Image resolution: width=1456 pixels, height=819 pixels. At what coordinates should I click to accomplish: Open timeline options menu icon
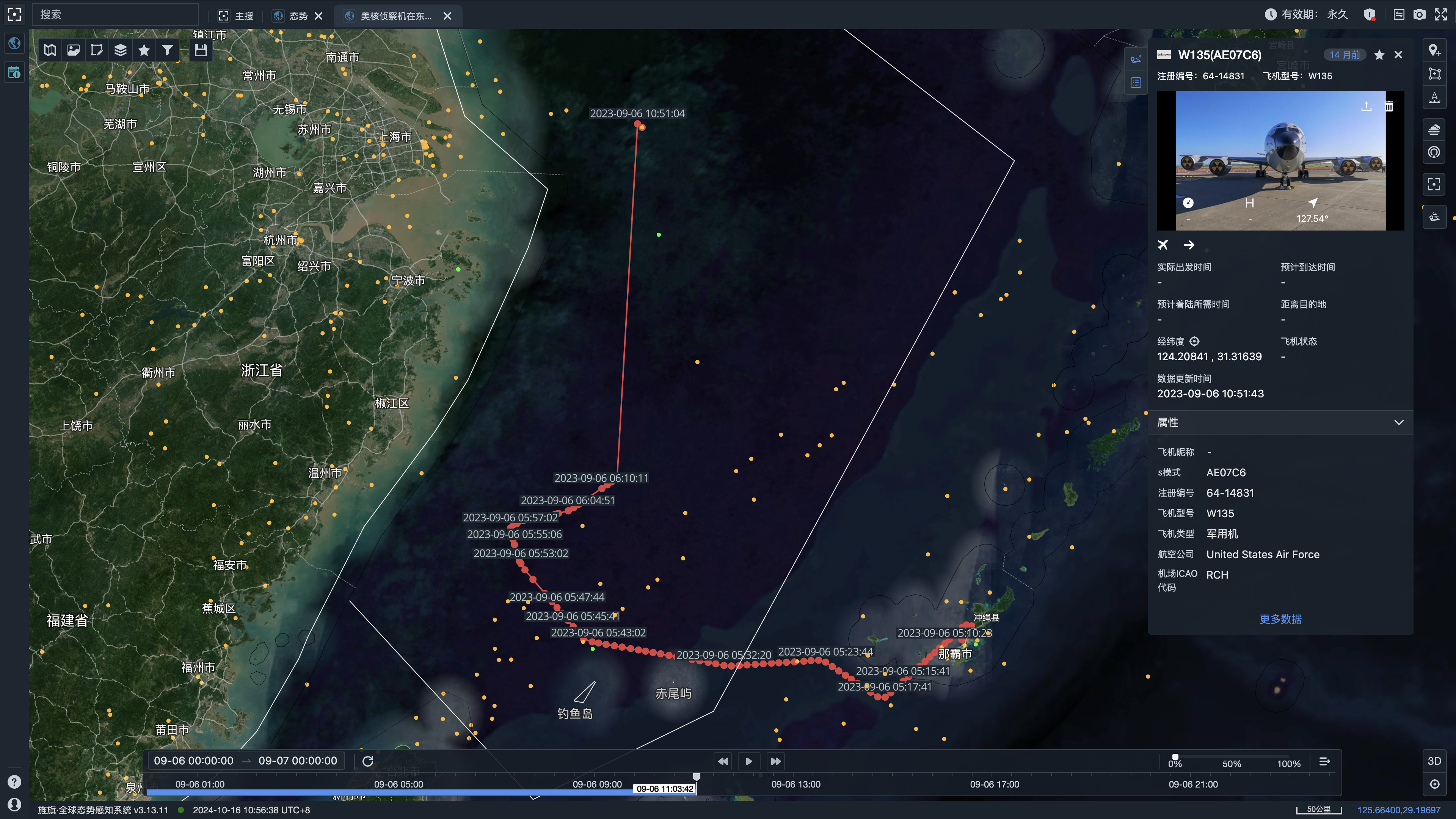click(1324, 761)
